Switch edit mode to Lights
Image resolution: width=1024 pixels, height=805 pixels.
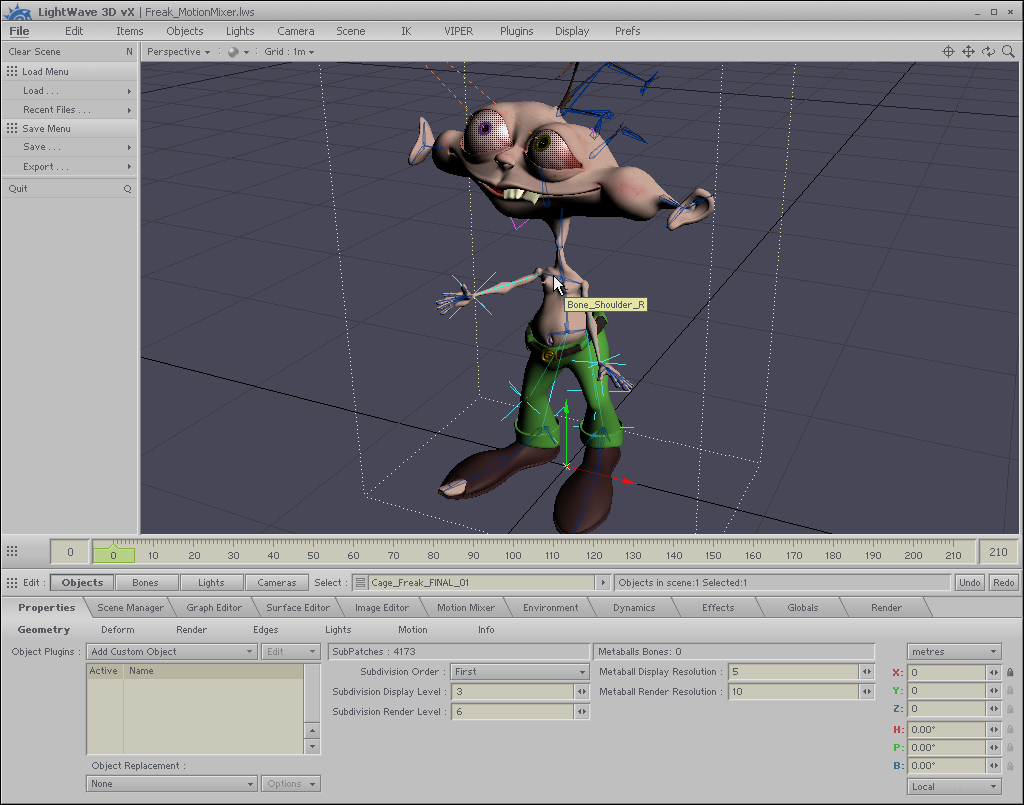(211, 582)
